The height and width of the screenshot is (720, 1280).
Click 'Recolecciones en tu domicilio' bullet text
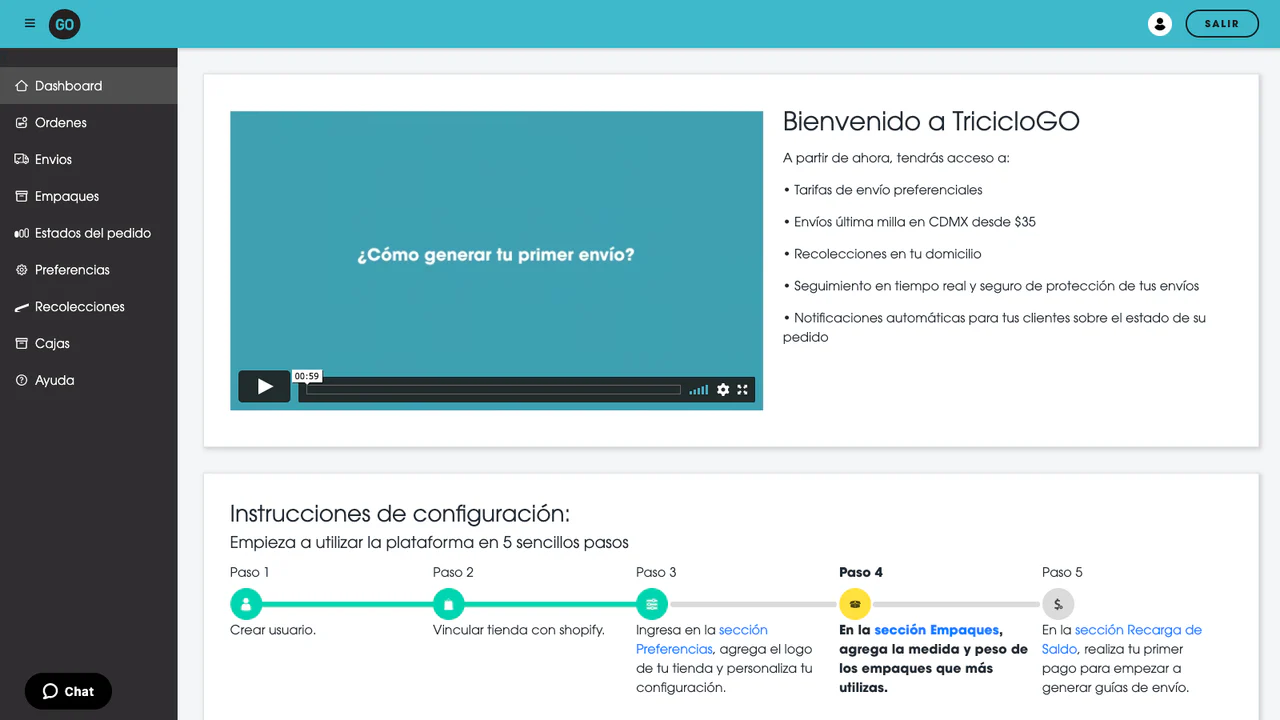pos(888,254)
